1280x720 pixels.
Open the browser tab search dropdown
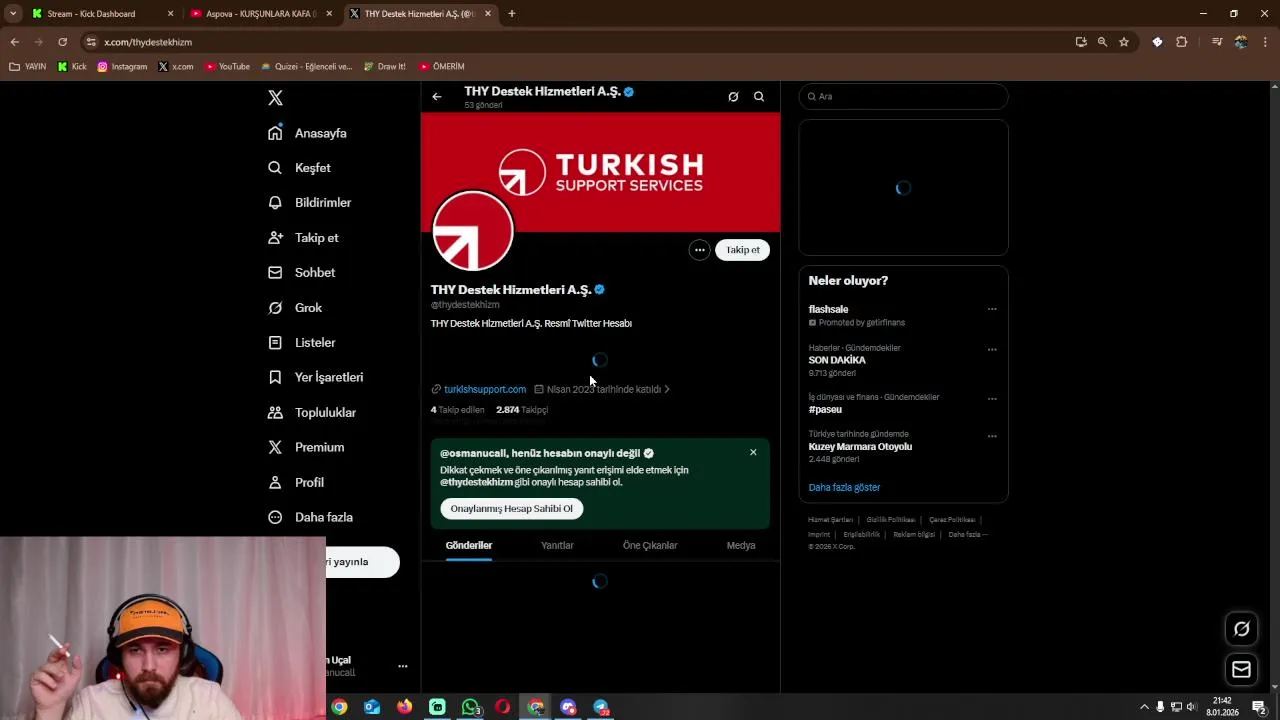(13, 14)
